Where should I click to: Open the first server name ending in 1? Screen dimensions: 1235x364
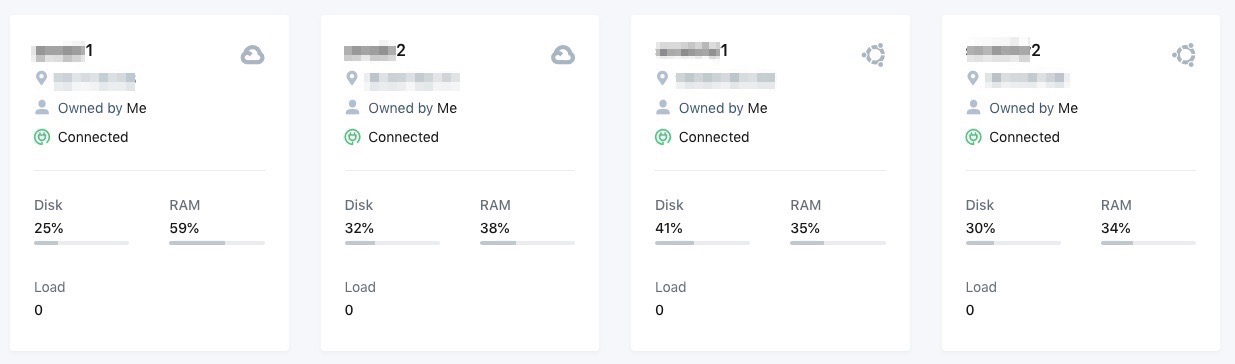[x=64, y=50]
